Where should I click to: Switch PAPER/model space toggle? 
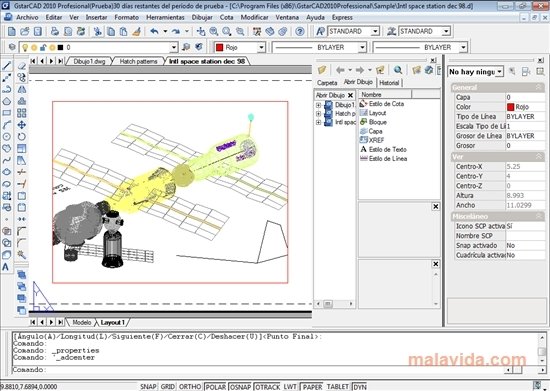pyautogui.click(x=312, y=387)
